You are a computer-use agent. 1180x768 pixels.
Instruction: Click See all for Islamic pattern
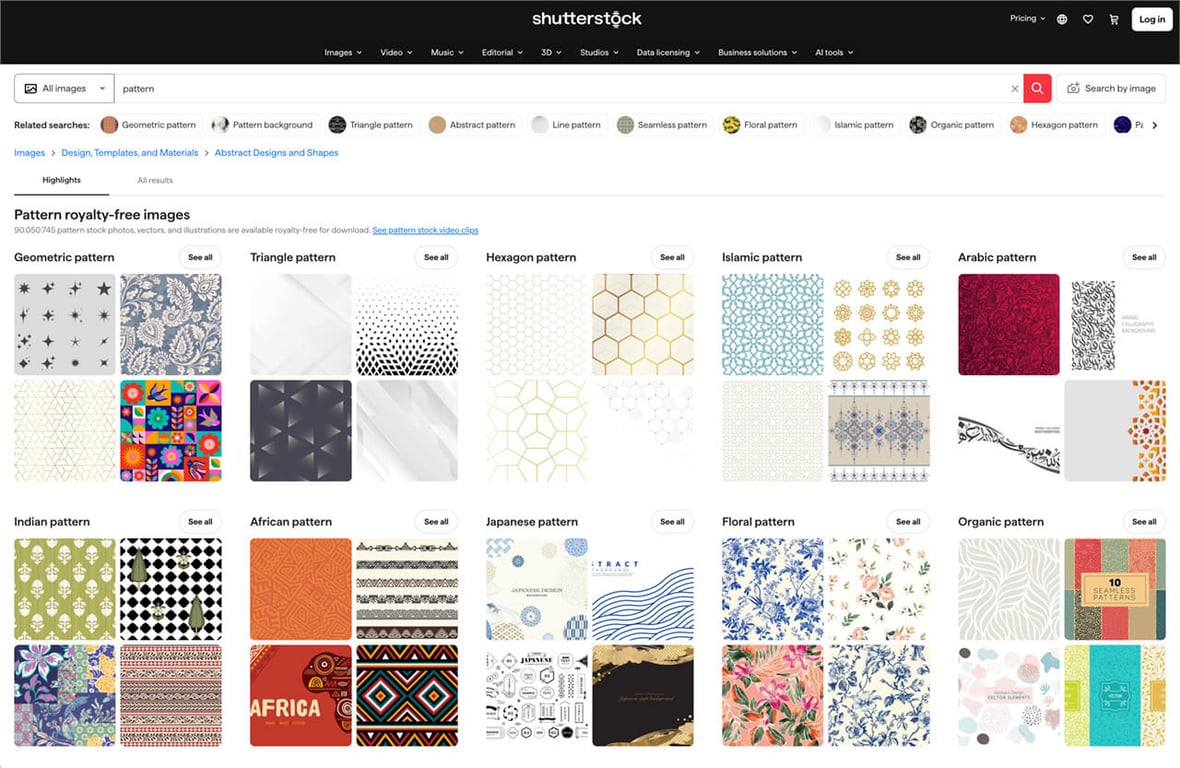point(908,257)
